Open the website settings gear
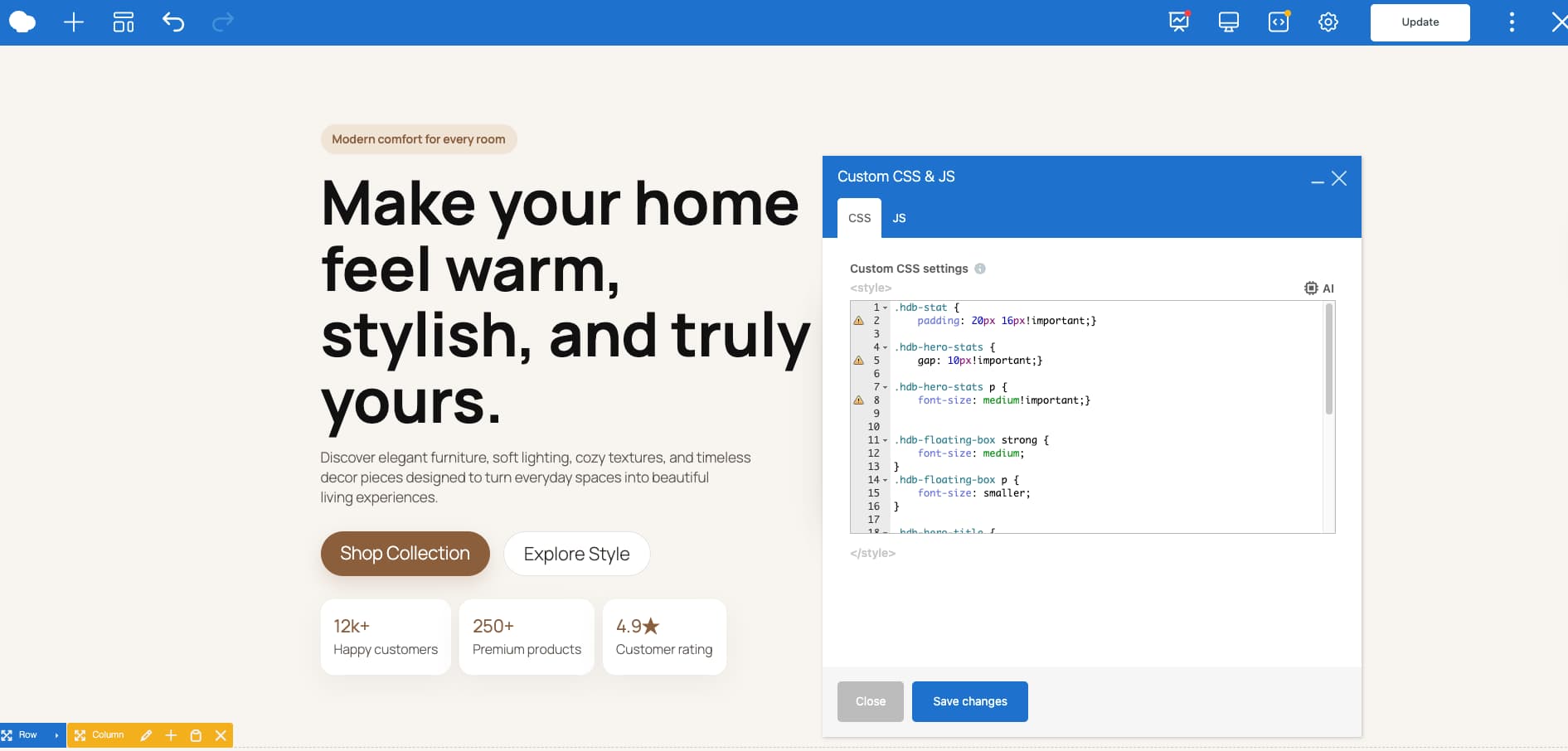The image size is (1568, 751). 1328,22
